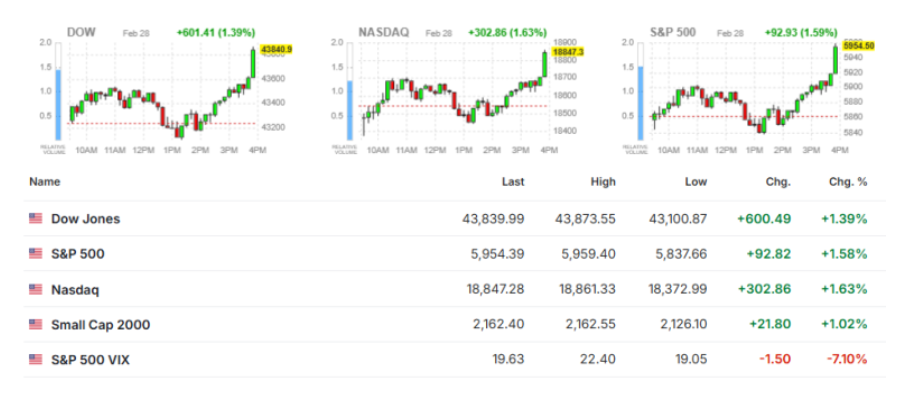Click Dow Jones last value 43,839.99
Viewport: 917px width, 406px height.
(494, 219)
